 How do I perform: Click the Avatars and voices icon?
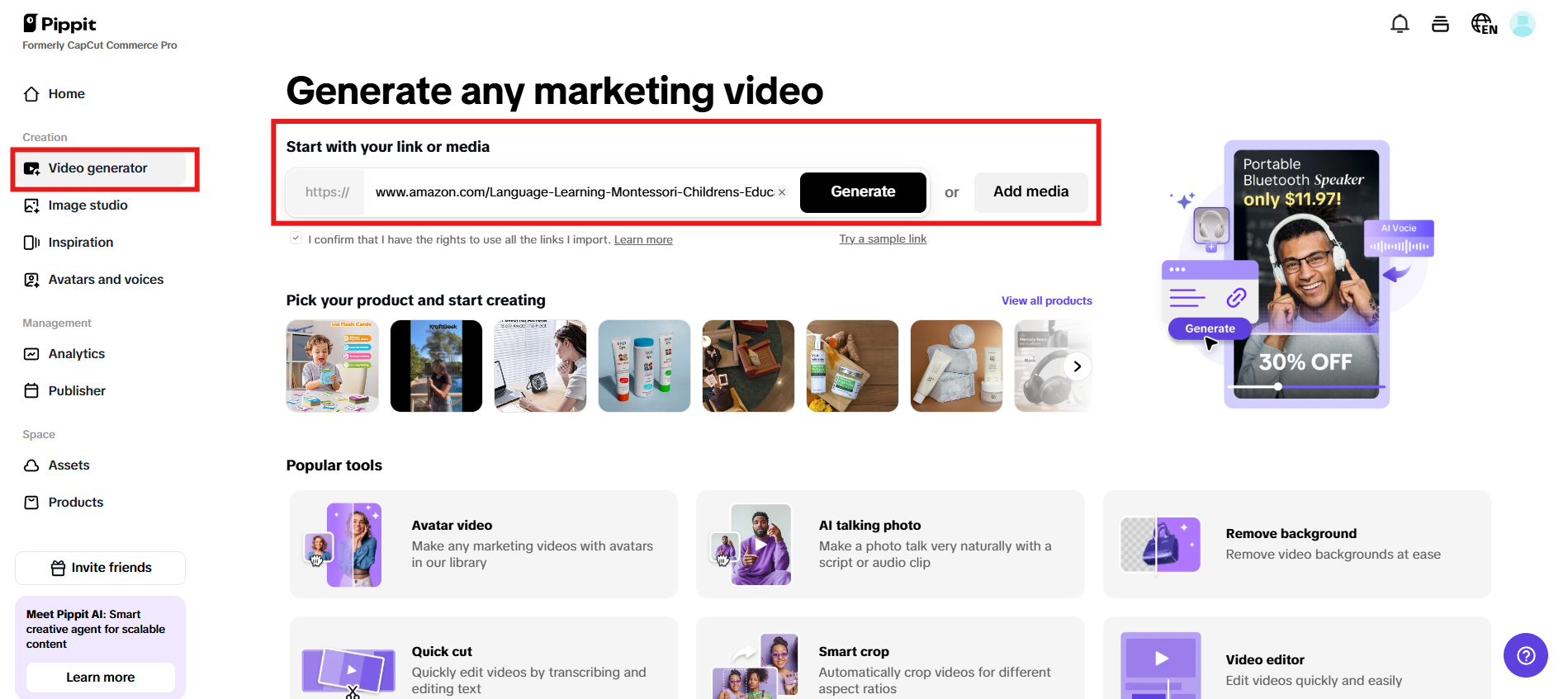[31, 280]
